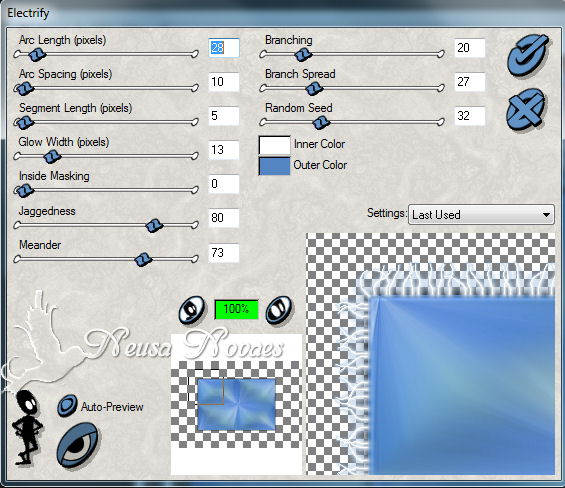
Task: Click the Jaggedness slider handle
Action: pos(154,226)
